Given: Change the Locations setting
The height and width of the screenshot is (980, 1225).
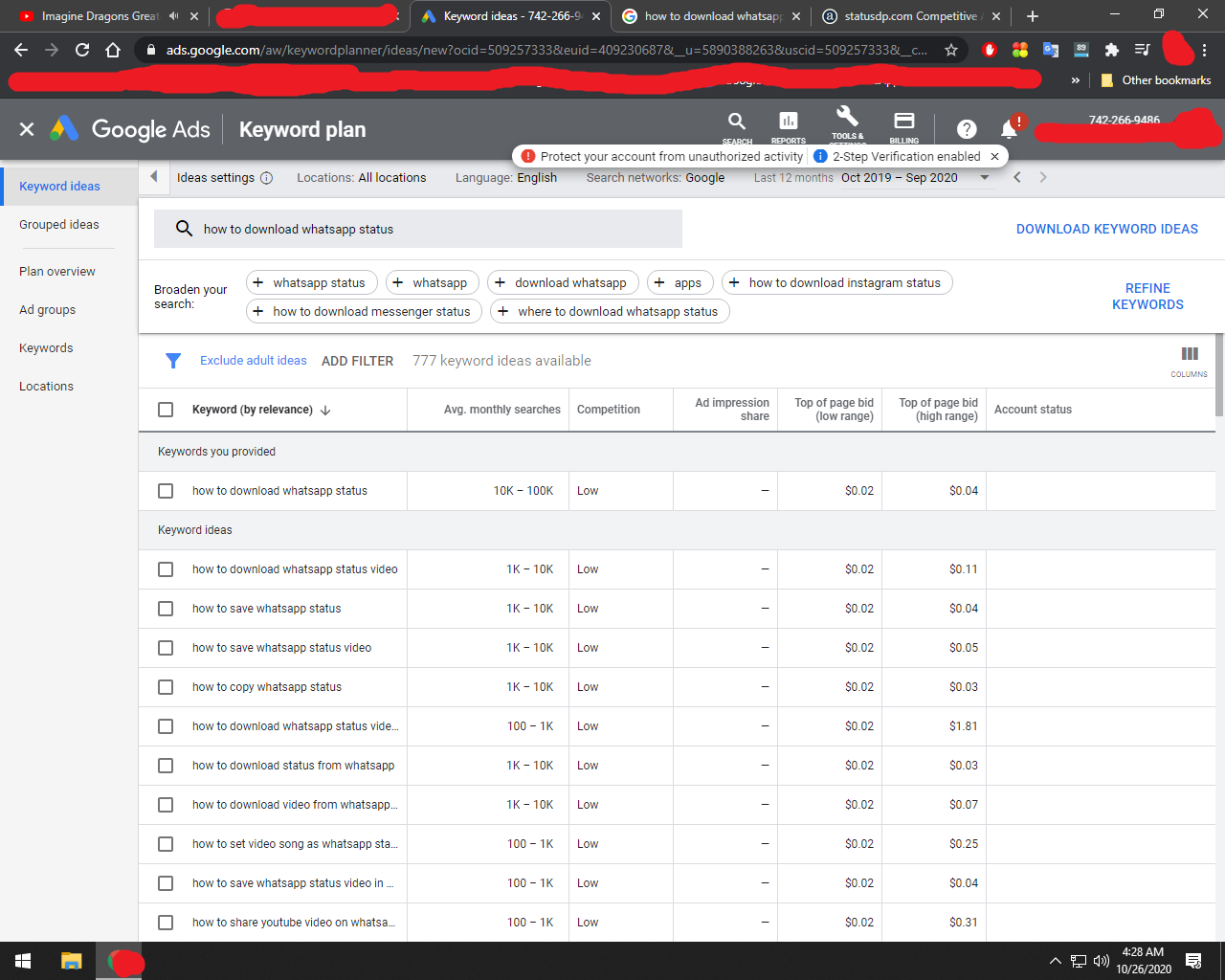Looking at the screenshot, I should (x=362, y=177).
